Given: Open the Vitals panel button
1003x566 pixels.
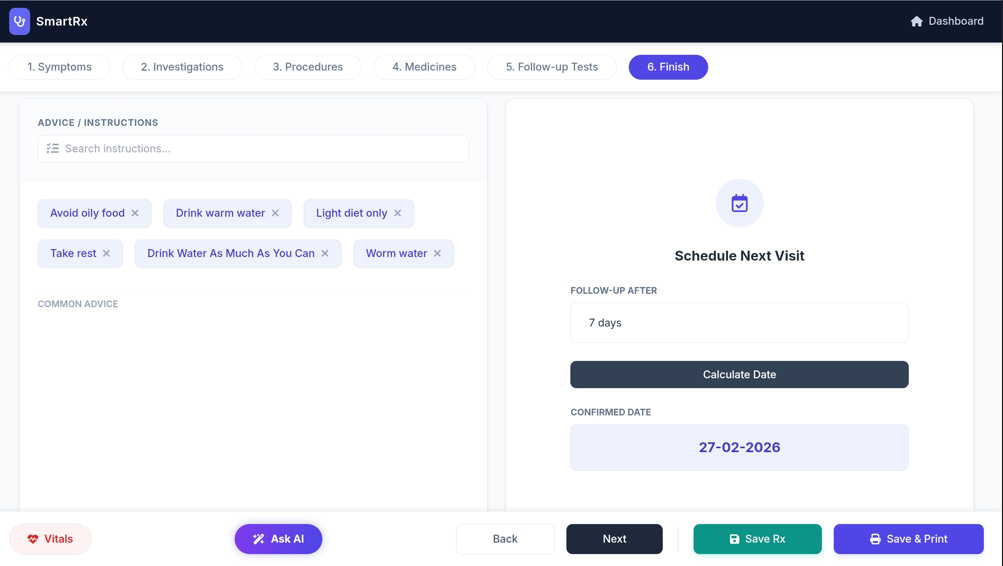Looking at the screenshot, I should point(51,539).
